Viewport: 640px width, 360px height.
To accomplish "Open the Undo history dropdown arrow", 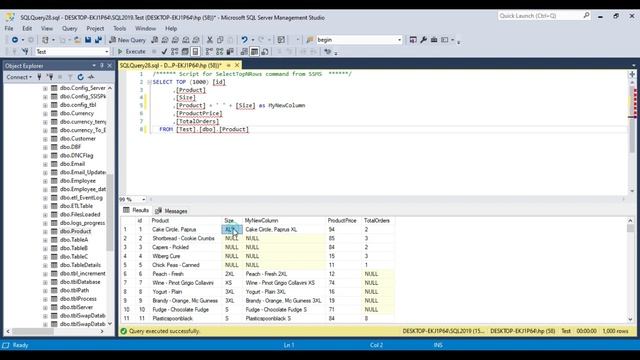I will coord(253,40).
